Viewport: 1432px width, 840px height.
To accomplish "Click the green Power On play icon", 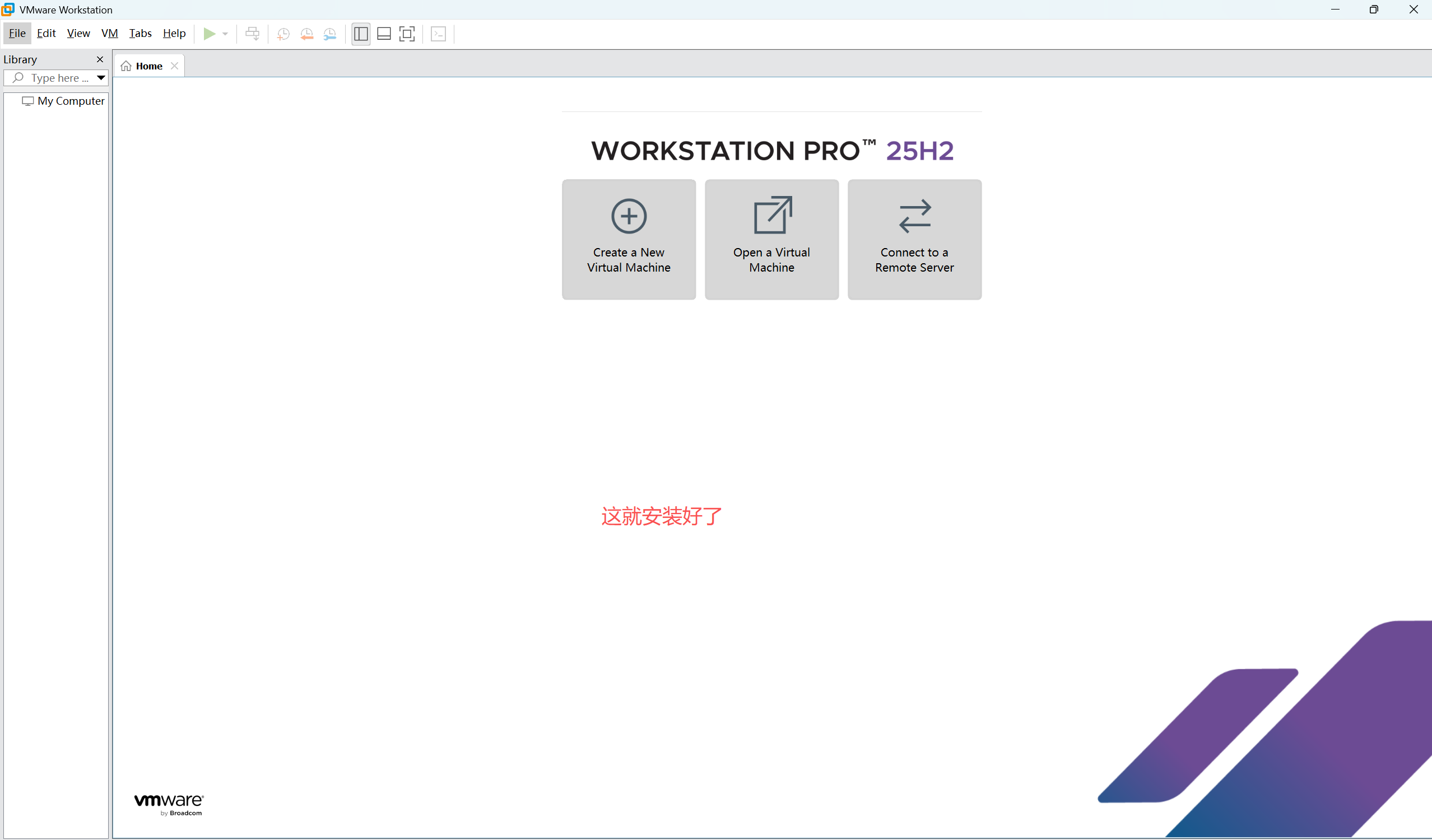I will point(208,34).
